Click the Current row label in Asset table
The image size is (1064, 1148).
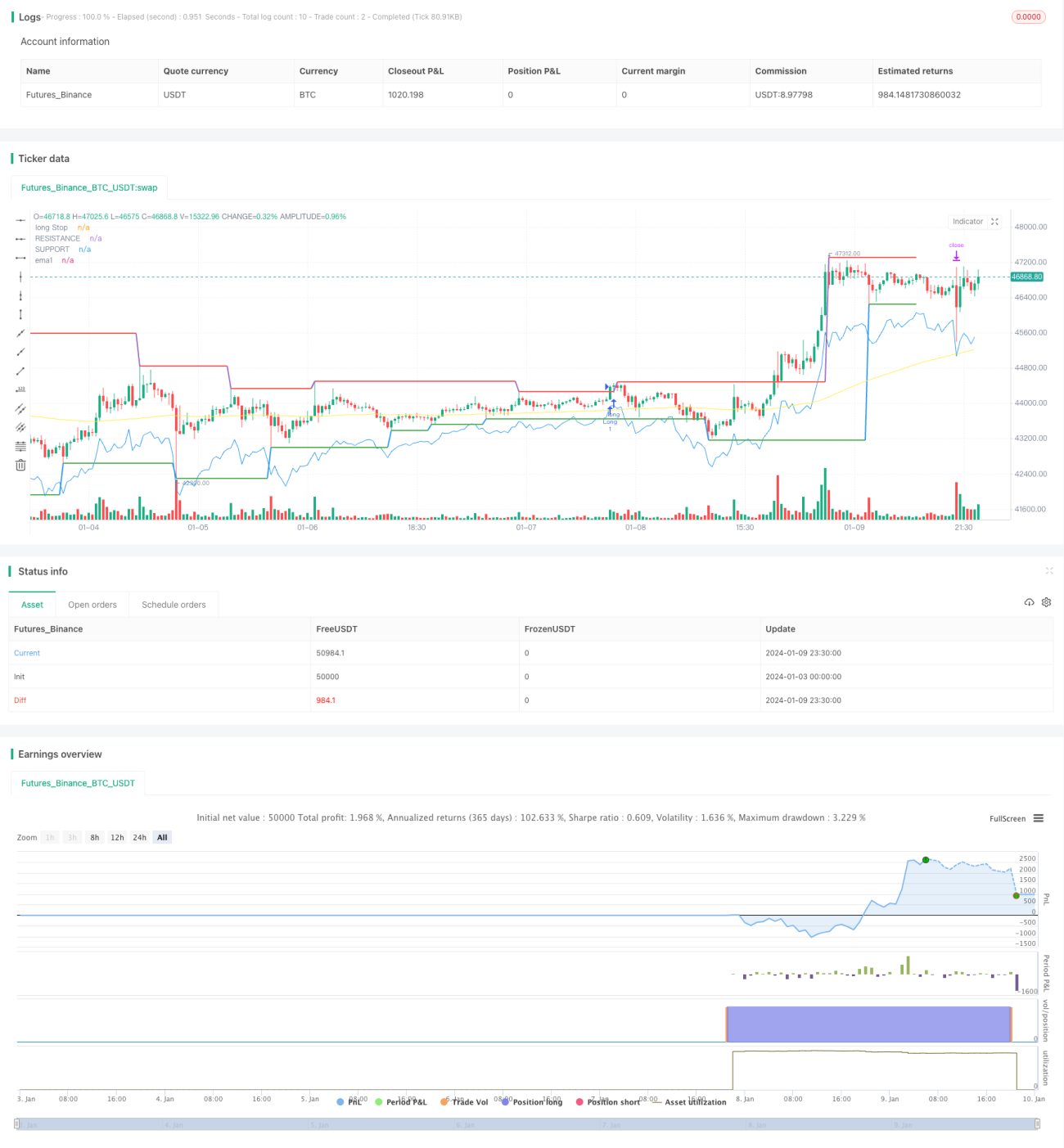(27, 653)
